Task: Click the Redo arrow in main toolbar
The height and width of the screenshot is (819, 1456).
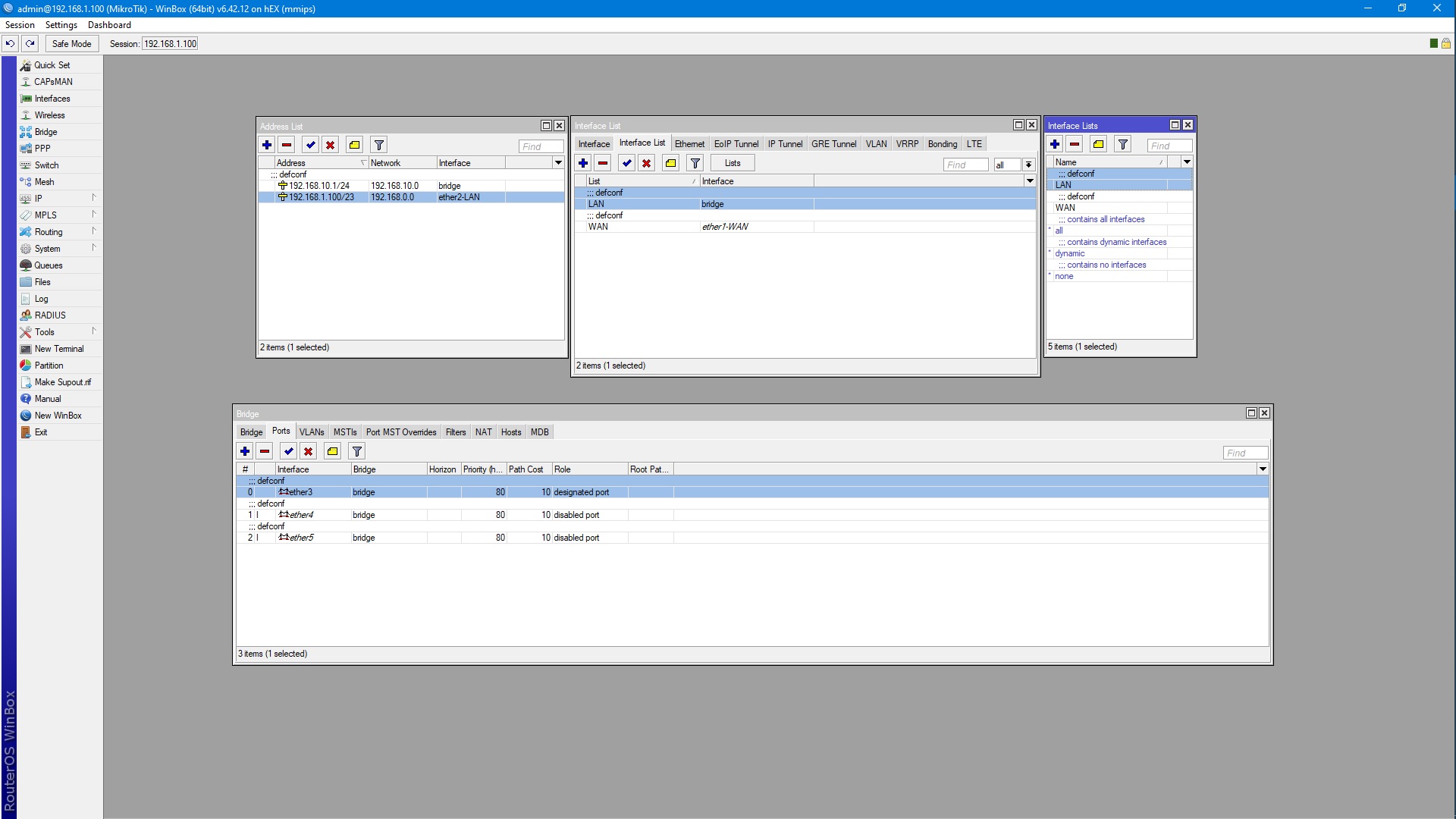Action: (x=30, y=43)
